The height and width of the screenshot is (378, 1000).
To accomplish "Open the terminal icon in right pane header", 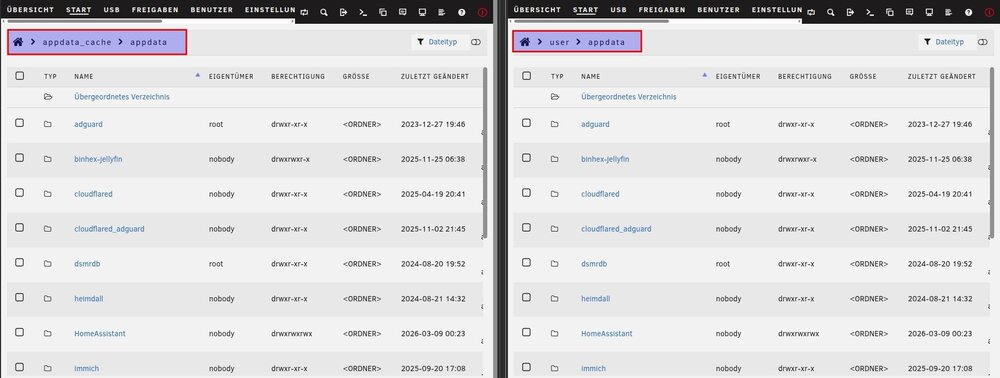I will [x=870, y=12].
